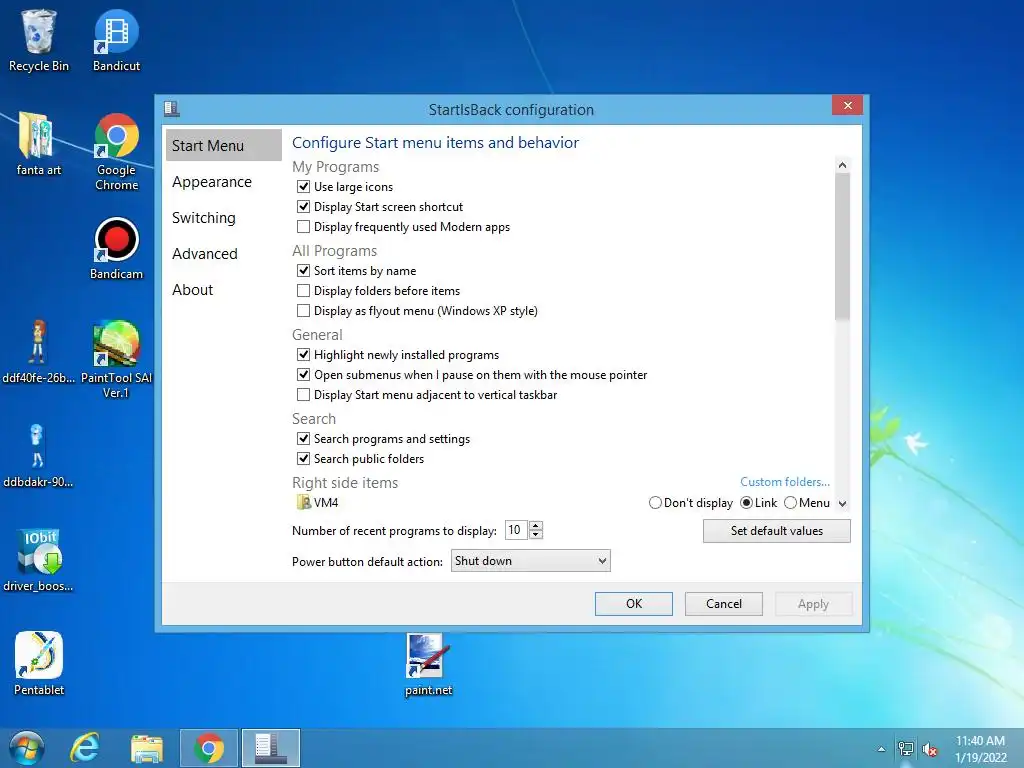
Task: Open the Custom folders link
Action: 785,481
